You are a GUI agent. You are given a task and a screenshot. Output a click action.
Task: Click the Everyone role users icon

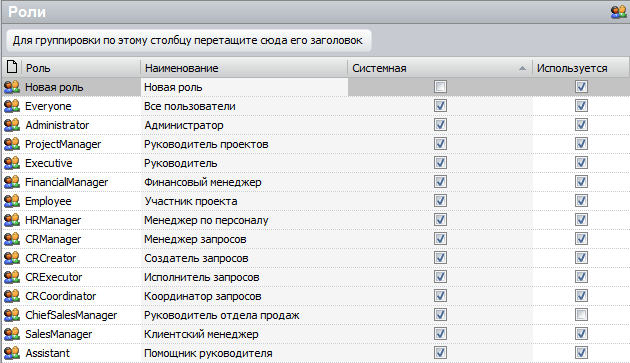tap(12, 106)
